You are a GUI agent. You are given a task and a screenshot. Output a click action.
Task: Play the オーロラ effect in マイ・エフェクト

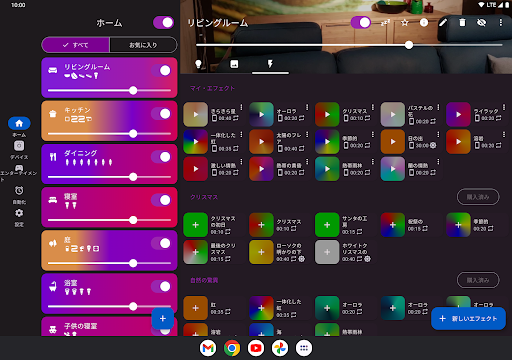(261, 115)
